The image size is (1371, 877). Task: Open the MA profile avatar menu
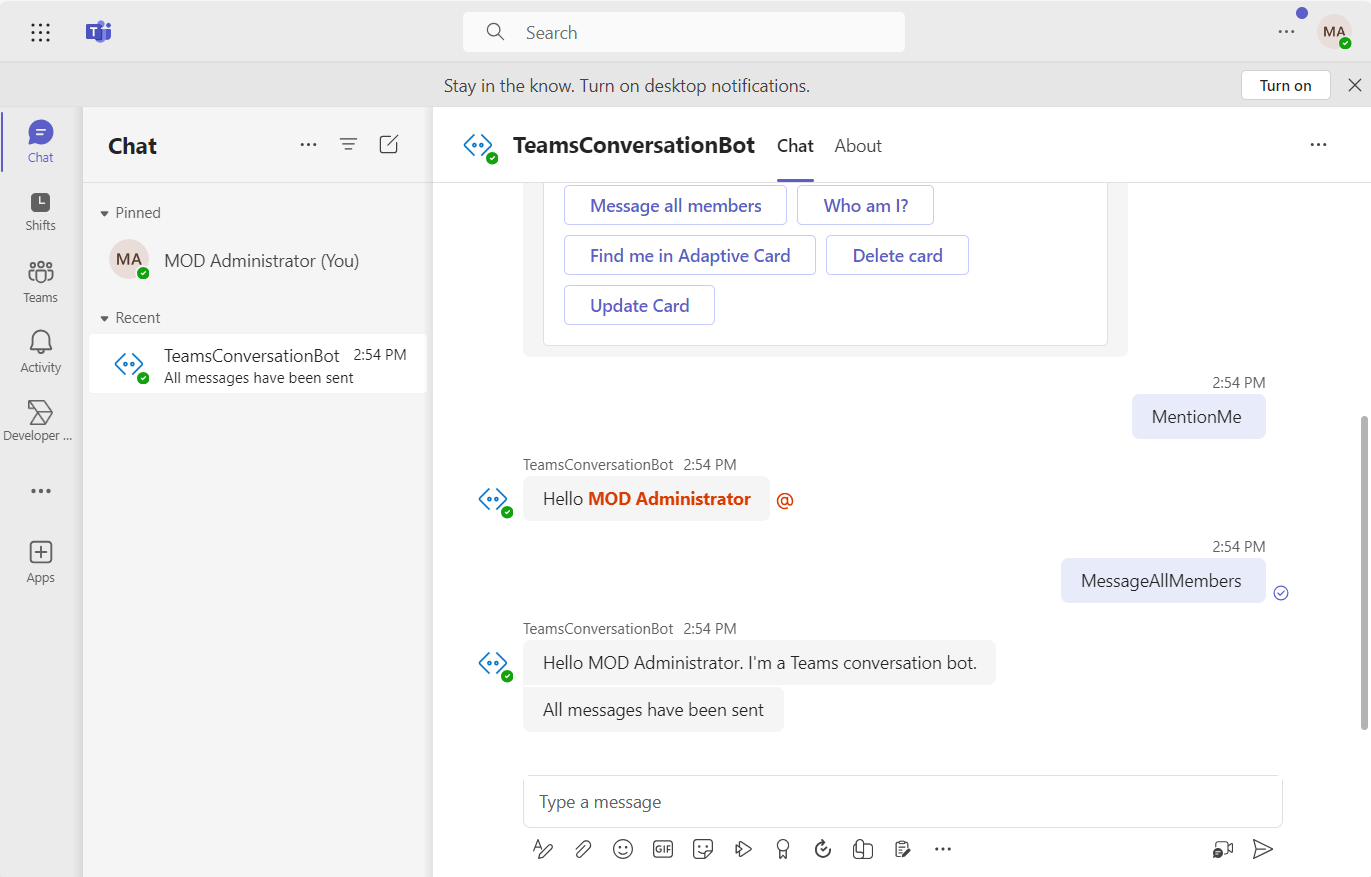(1334, 32)
